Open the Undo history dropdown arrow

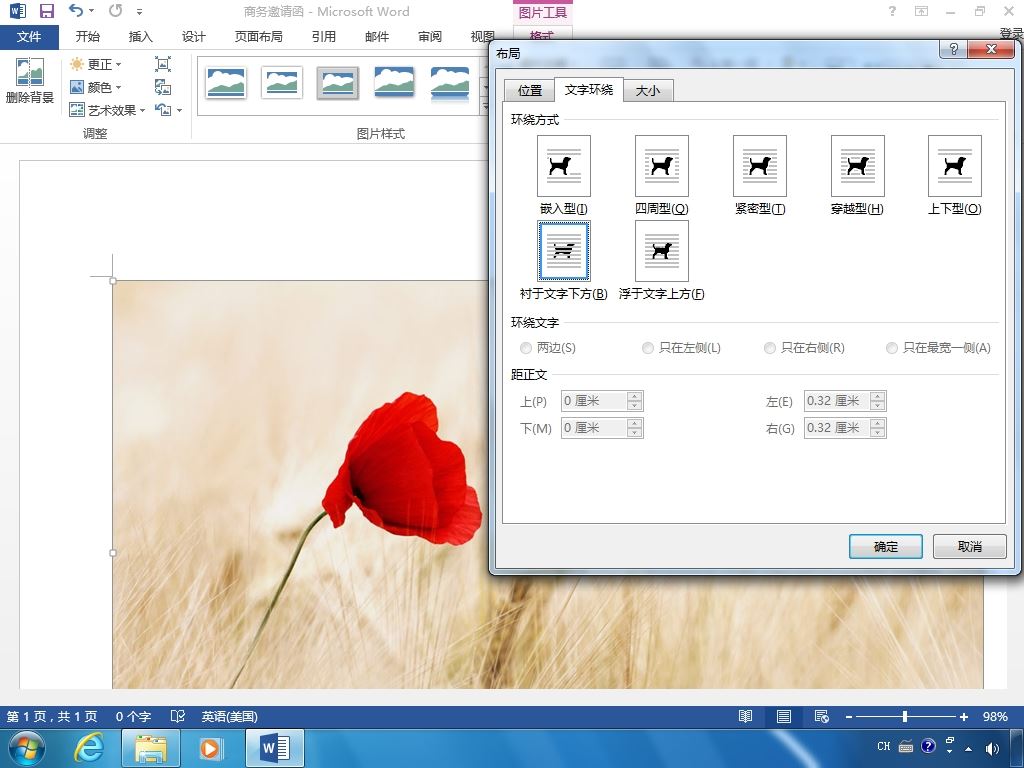click(x=91, y=10)
